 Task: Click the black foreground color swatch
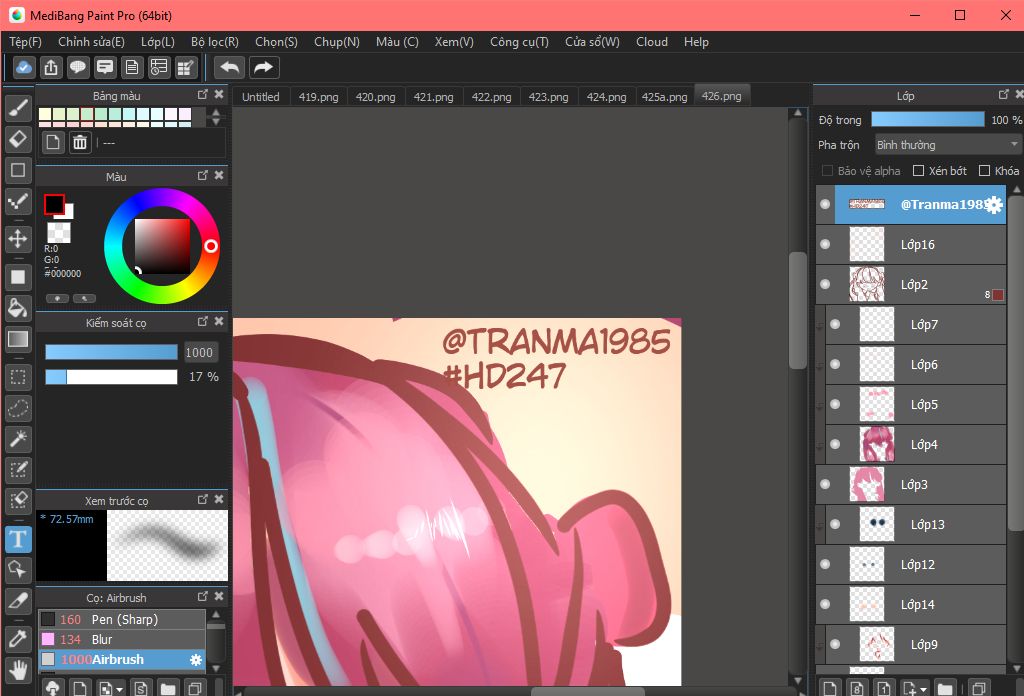pyautogui.click(x=54, y=204)
